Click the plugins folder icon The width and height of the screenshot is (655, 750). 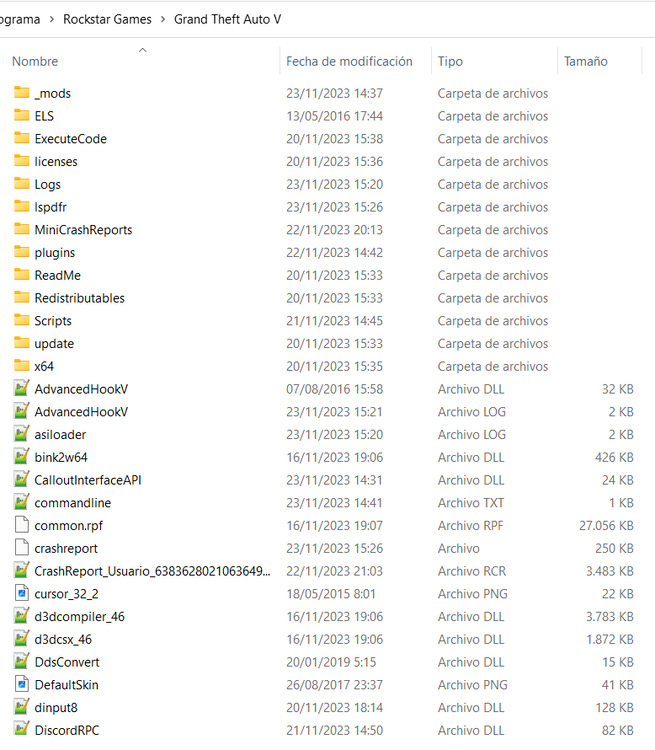click(x=22, y=252)
